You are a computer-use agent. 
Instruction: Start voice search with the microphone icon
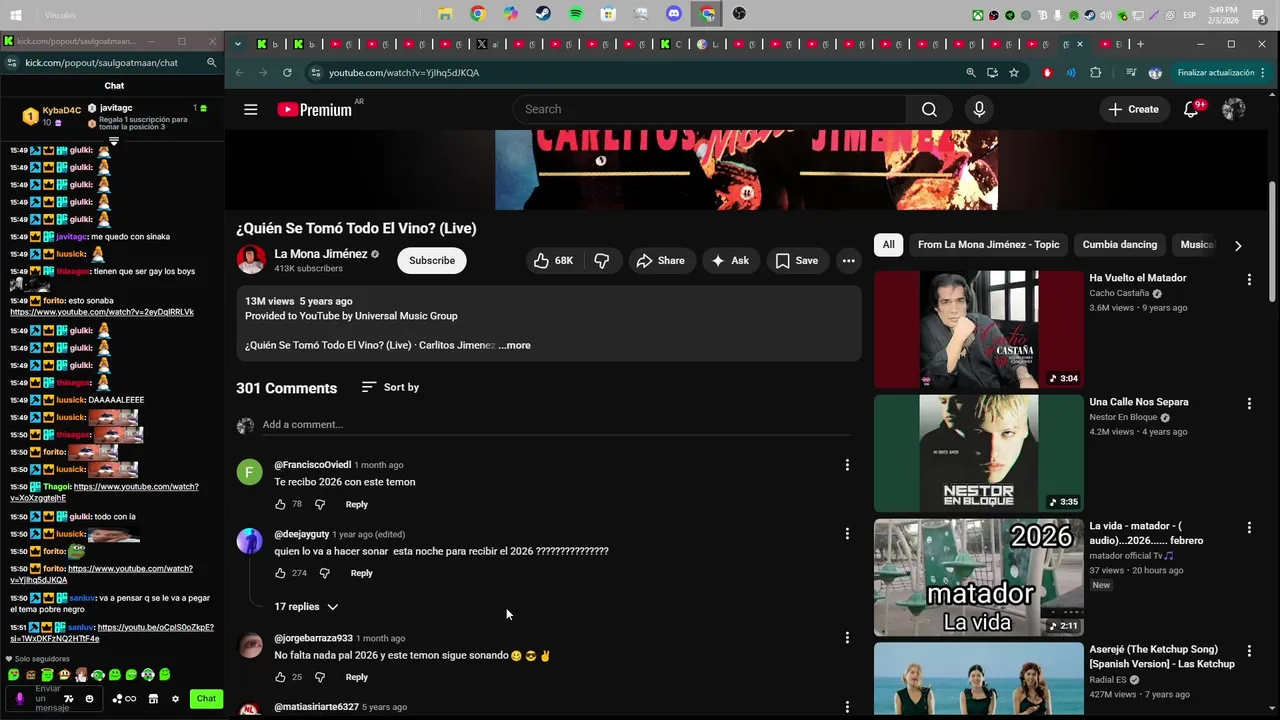[x=979, y=110]
